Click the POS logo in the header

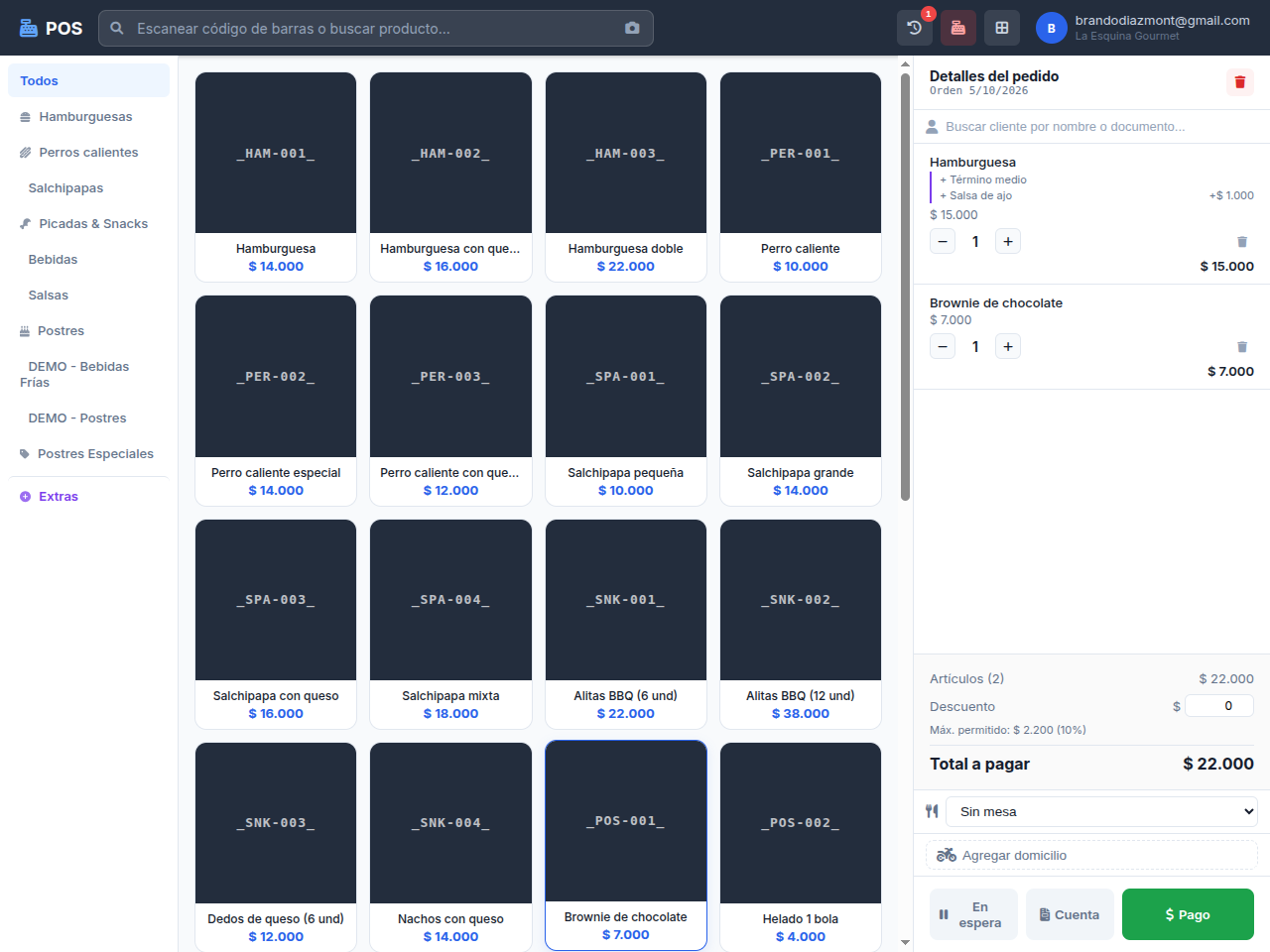point(52,28)
